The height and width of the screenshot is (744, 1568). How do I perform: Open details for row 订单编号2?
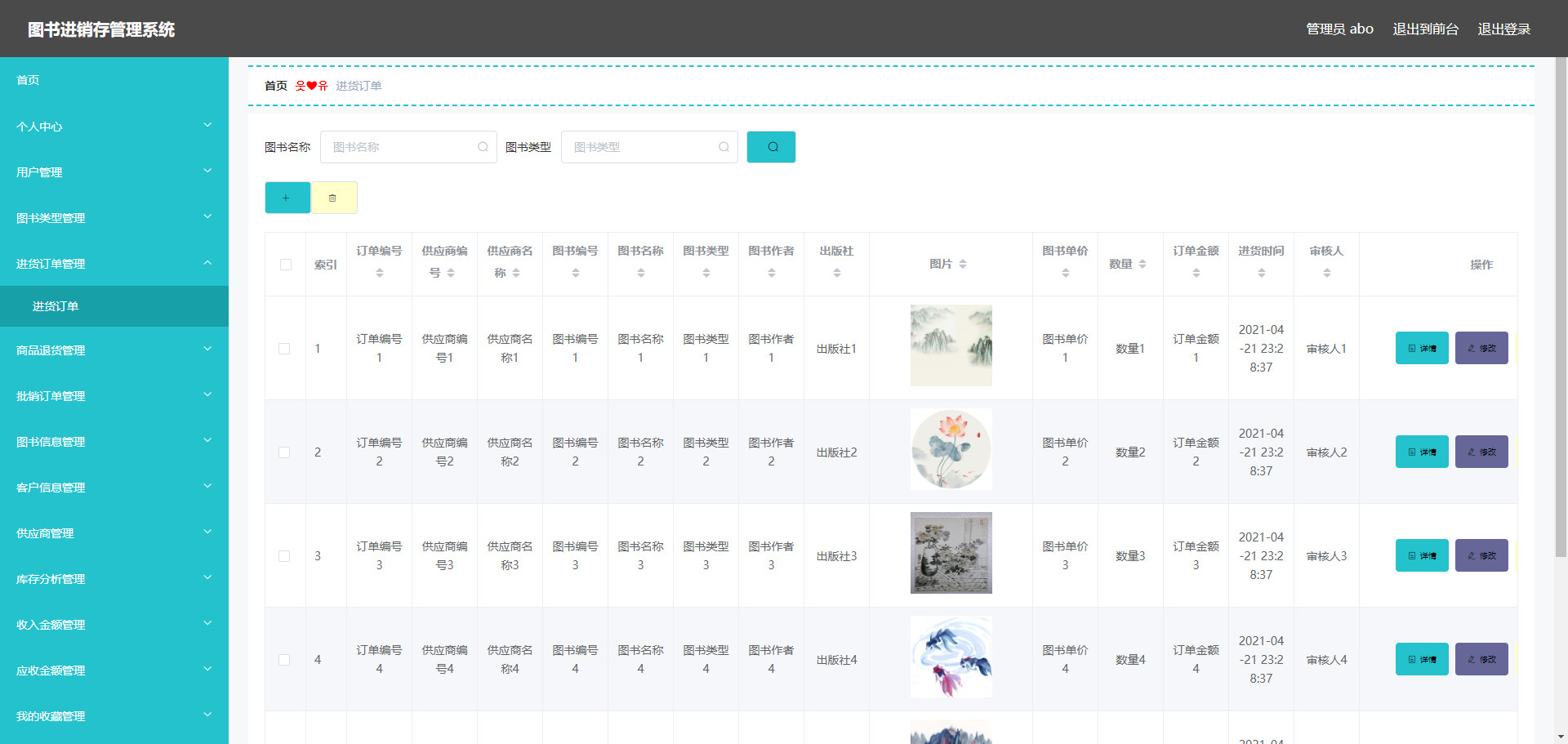(1422, 452)
